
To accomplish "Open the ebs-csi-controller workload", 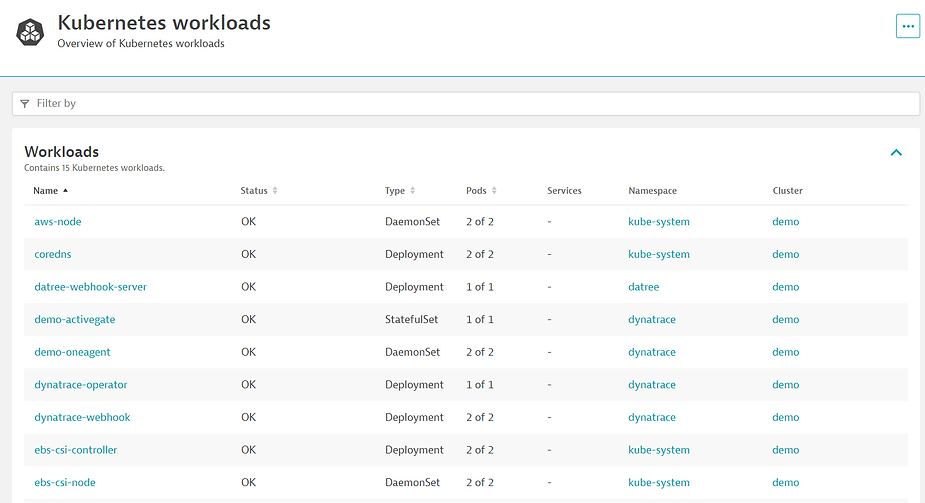I will [x=76, y=450].
